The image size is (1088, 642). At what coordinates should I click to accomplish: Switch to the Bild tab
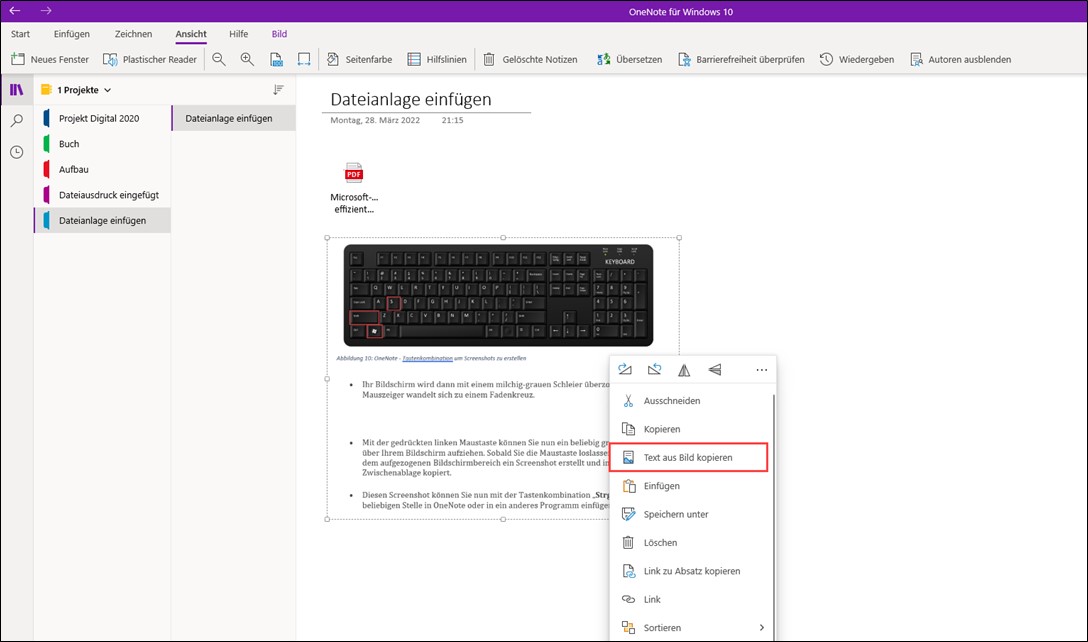(279, 34)
